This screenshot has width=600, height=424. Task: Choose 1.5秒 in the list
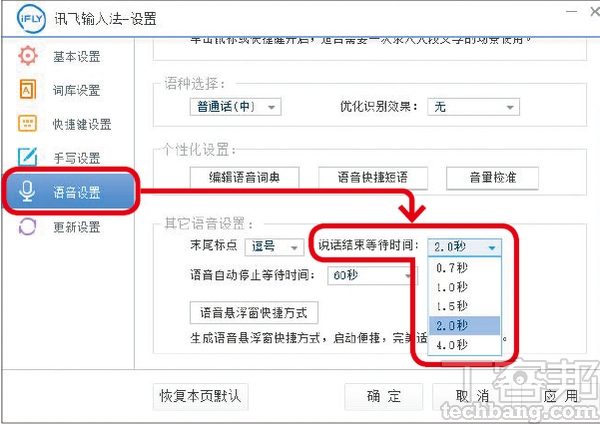coord(465,306)
